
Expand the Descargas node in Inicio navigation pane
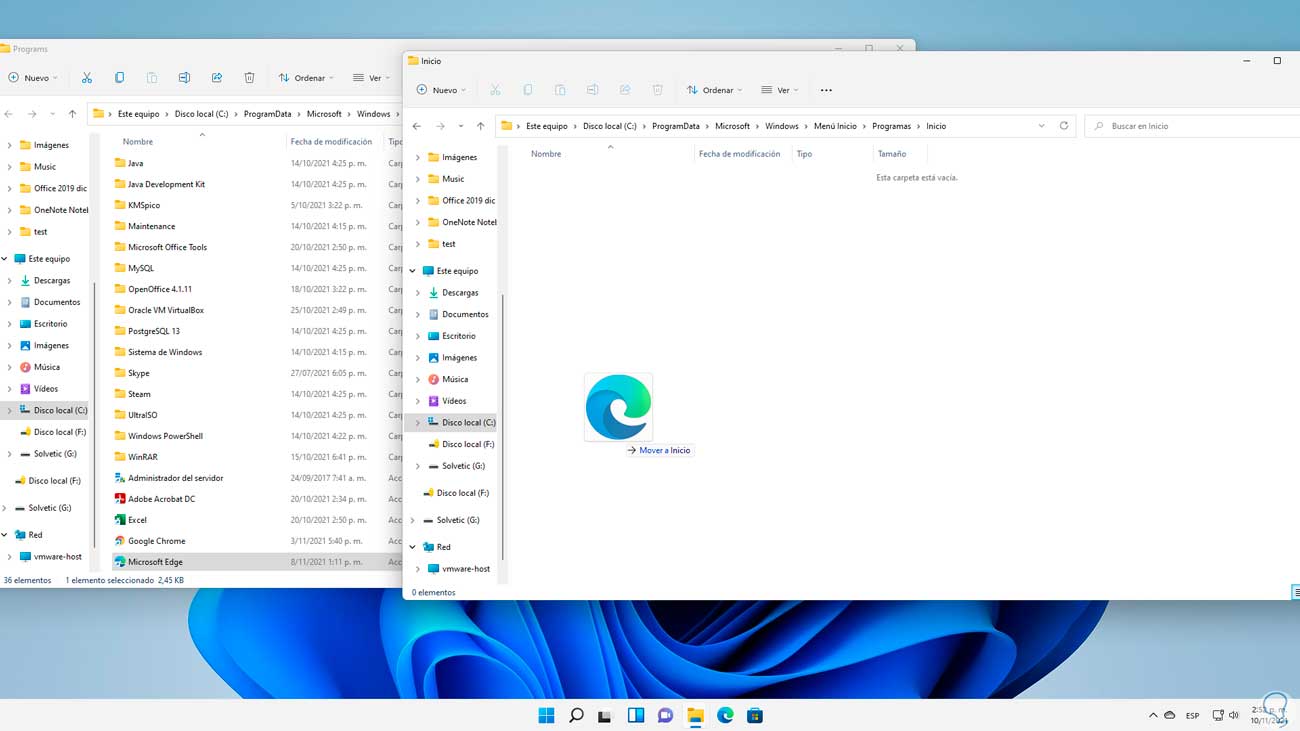click(x=418, y=293)
